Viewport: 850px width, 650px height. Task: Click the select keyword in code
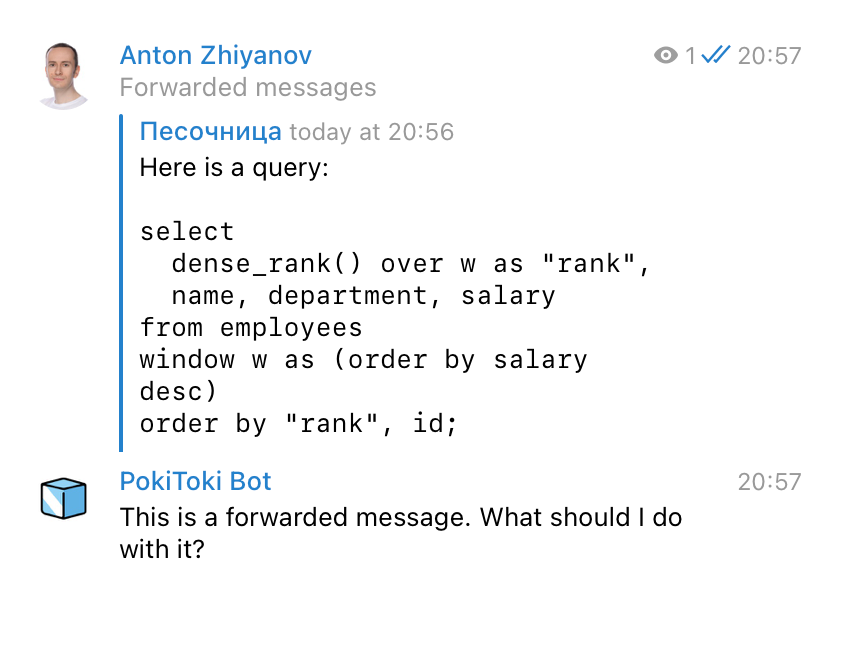tap(187, 232)
